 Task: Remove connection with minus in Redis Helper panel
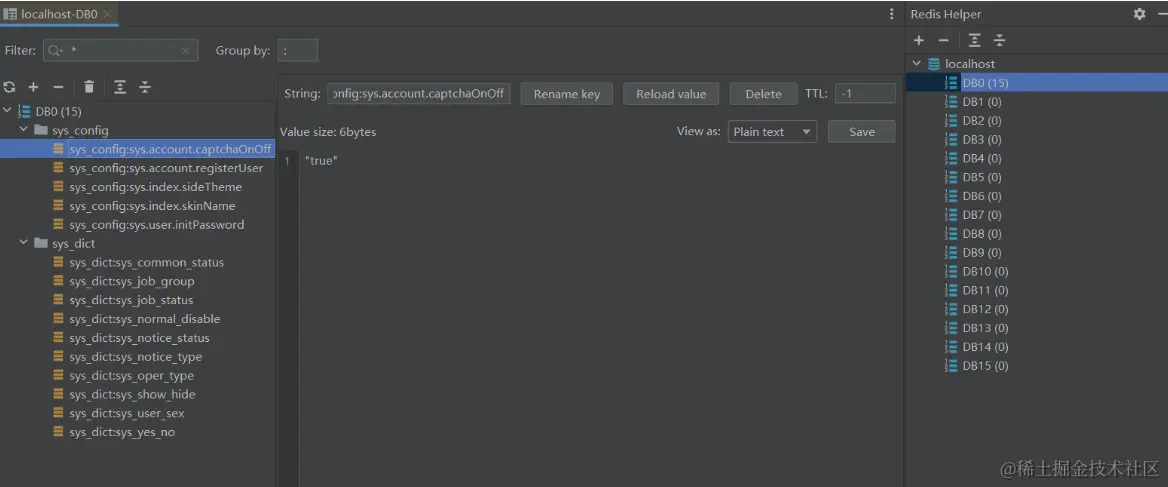click(x=943, y=40)
